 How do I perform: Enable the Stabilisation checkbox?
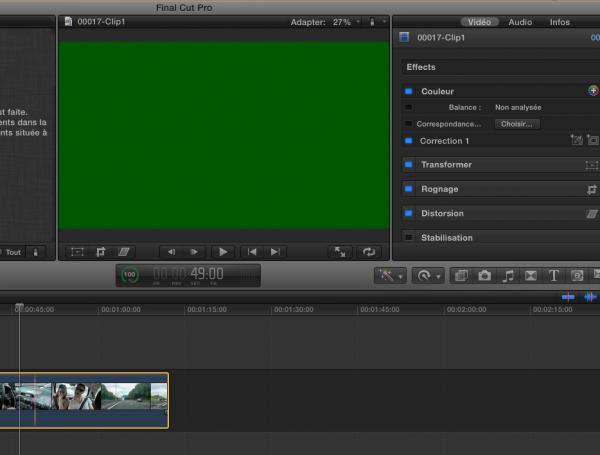(x=409, y=238)
